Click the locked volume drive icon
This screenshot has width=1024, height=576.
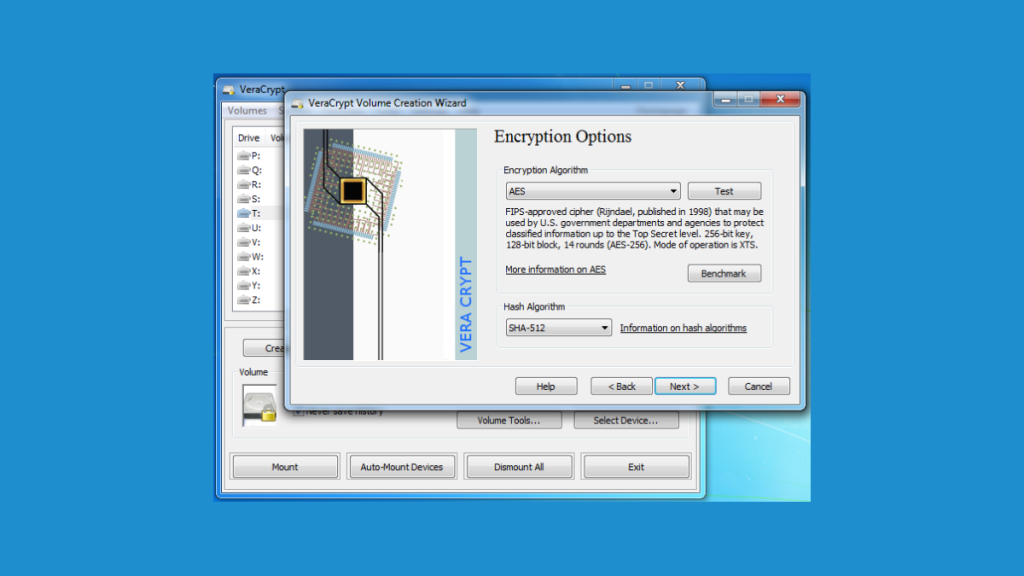[x=259, y=406]
